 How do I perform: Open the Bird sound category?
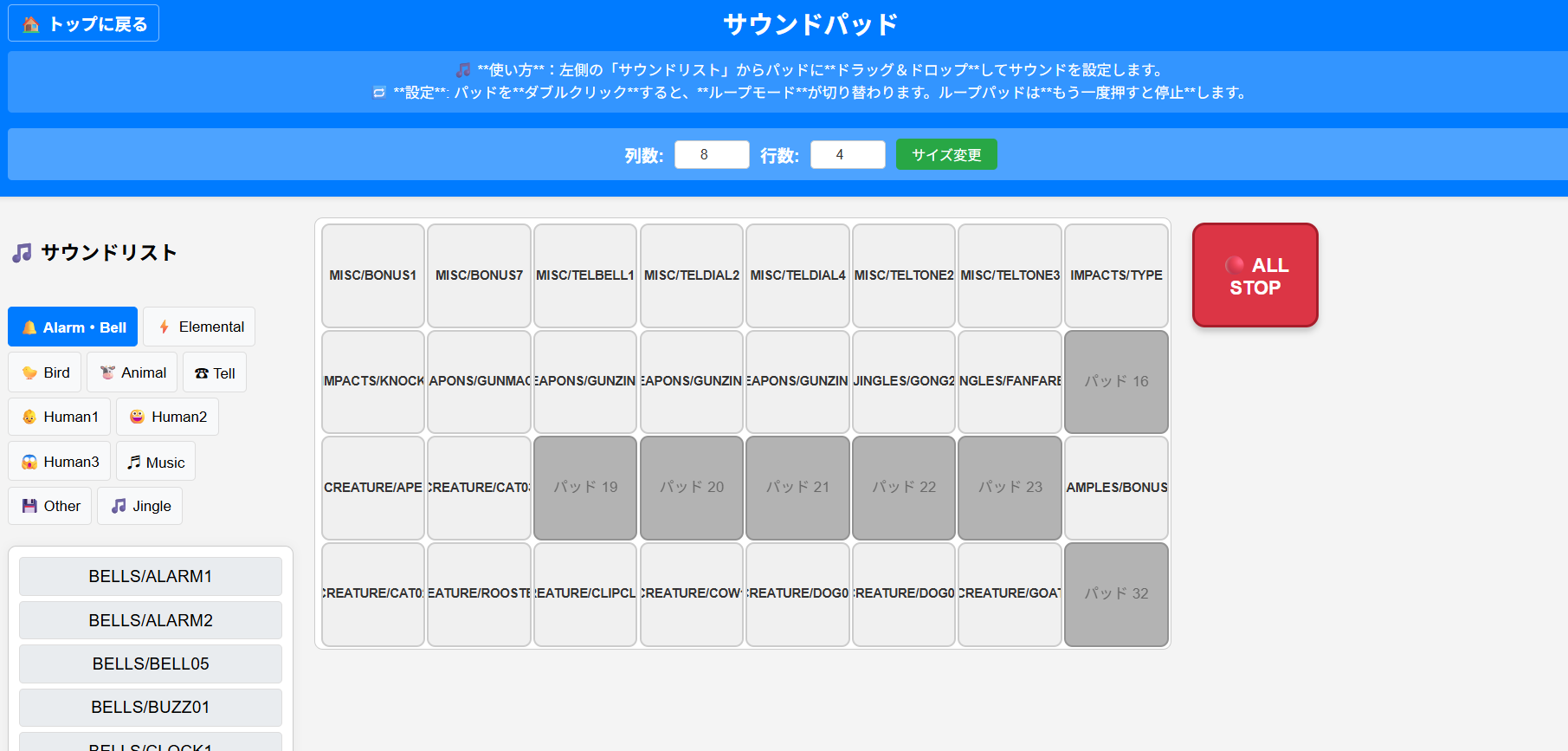click(45, 372)
